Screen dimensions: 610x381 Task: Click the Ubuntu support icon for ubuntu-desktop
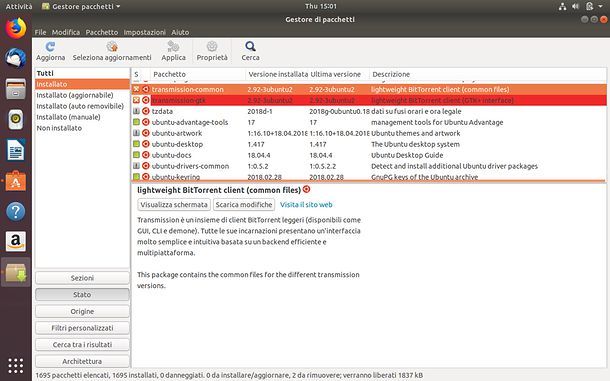[x=145, y=144]
